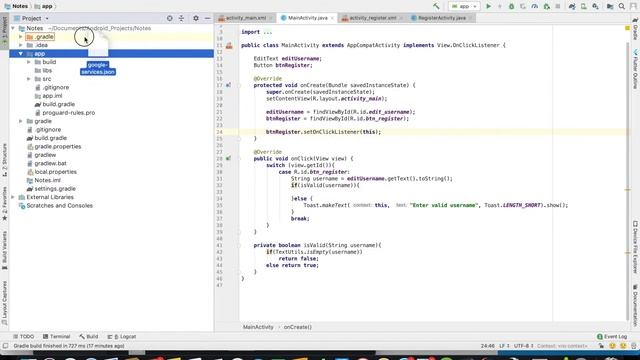The image size is (640, 360).
Task: Collapse the Notes root project node
Action: click(13, 28)
